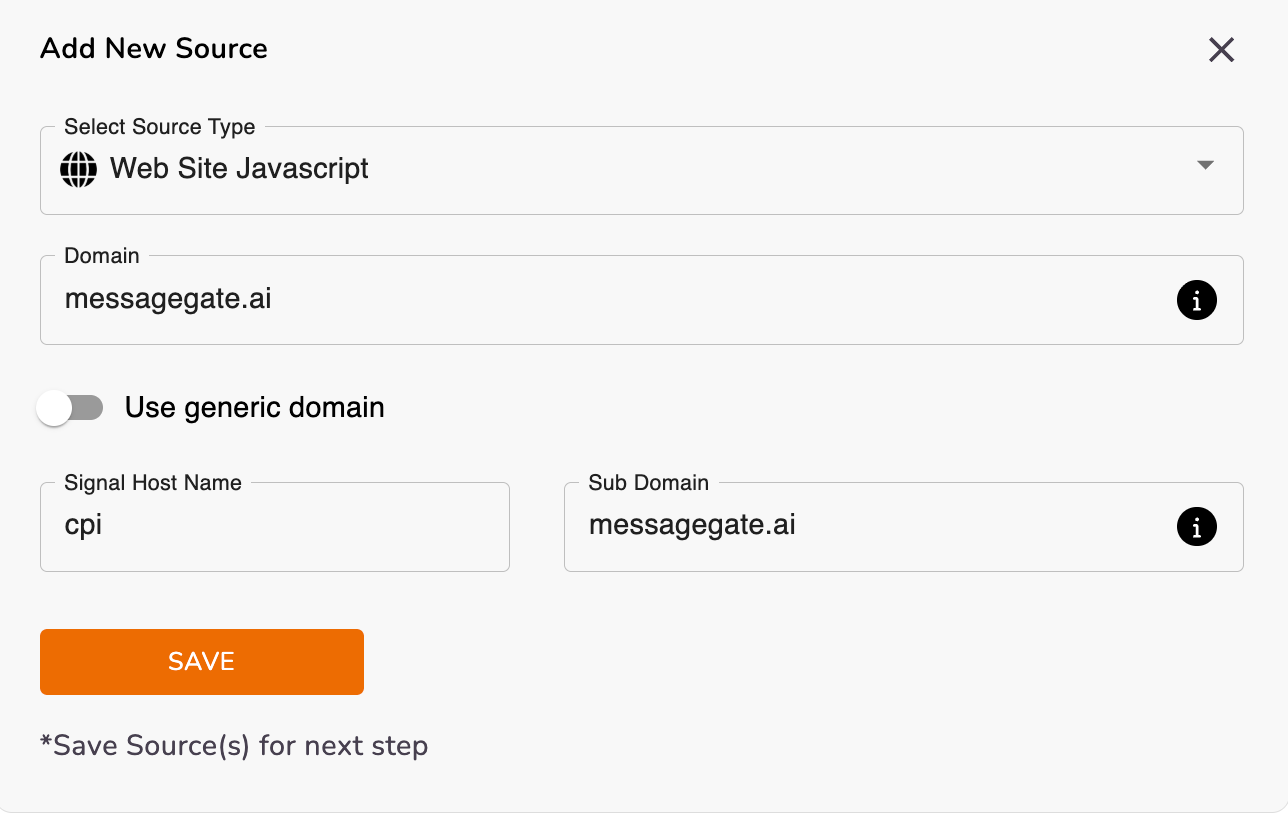
Task: Click the globe icon beside Web Site Javascript
Action: (79, 170)
